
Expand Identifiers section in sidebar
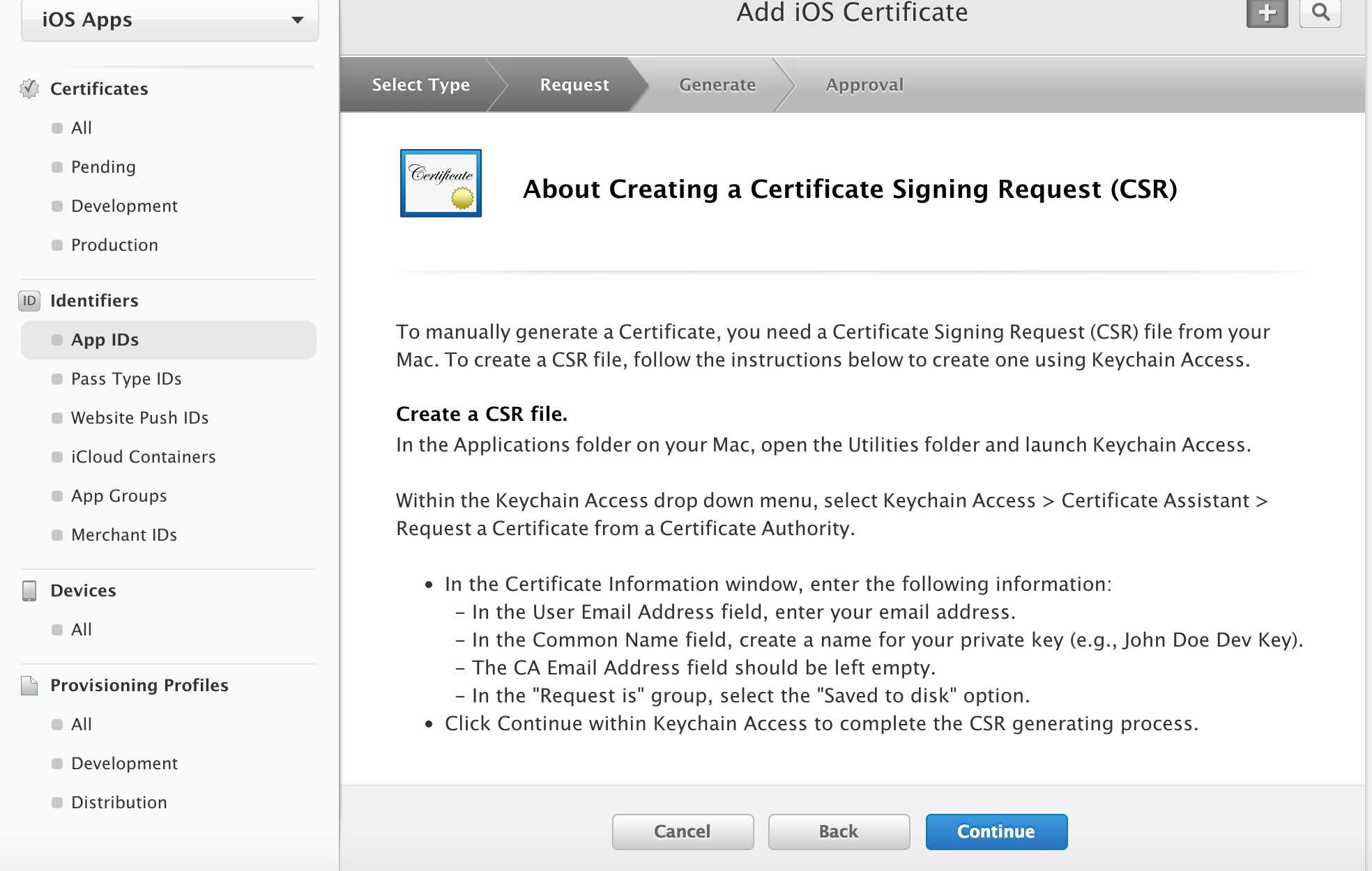[x=94, y=300]
